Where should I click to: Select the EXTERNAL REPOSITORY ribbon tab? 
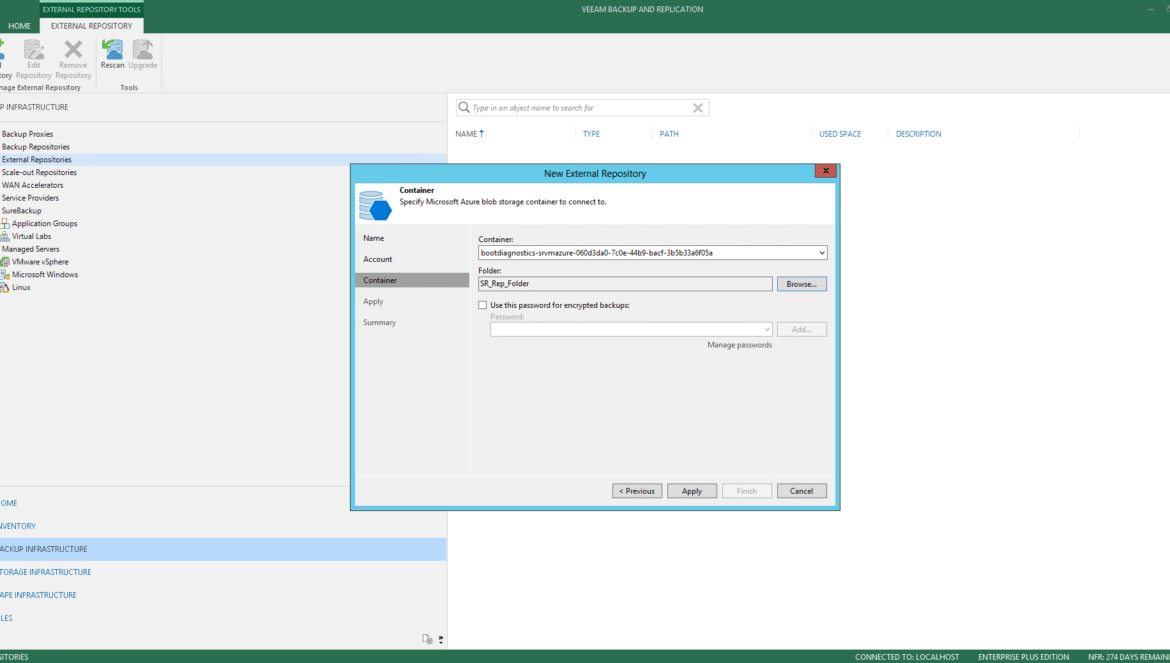click(92, 25)
